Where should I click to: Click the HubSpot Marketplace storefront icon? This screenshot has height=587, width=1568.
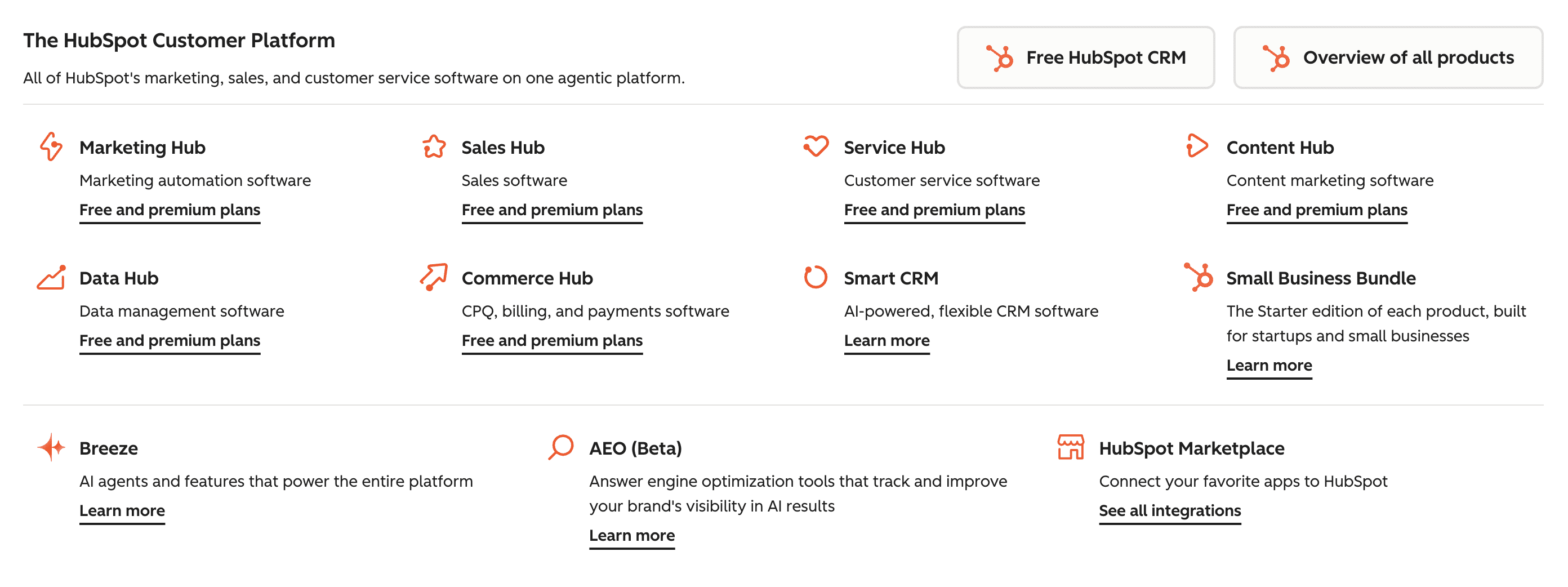pos(1071,447)
